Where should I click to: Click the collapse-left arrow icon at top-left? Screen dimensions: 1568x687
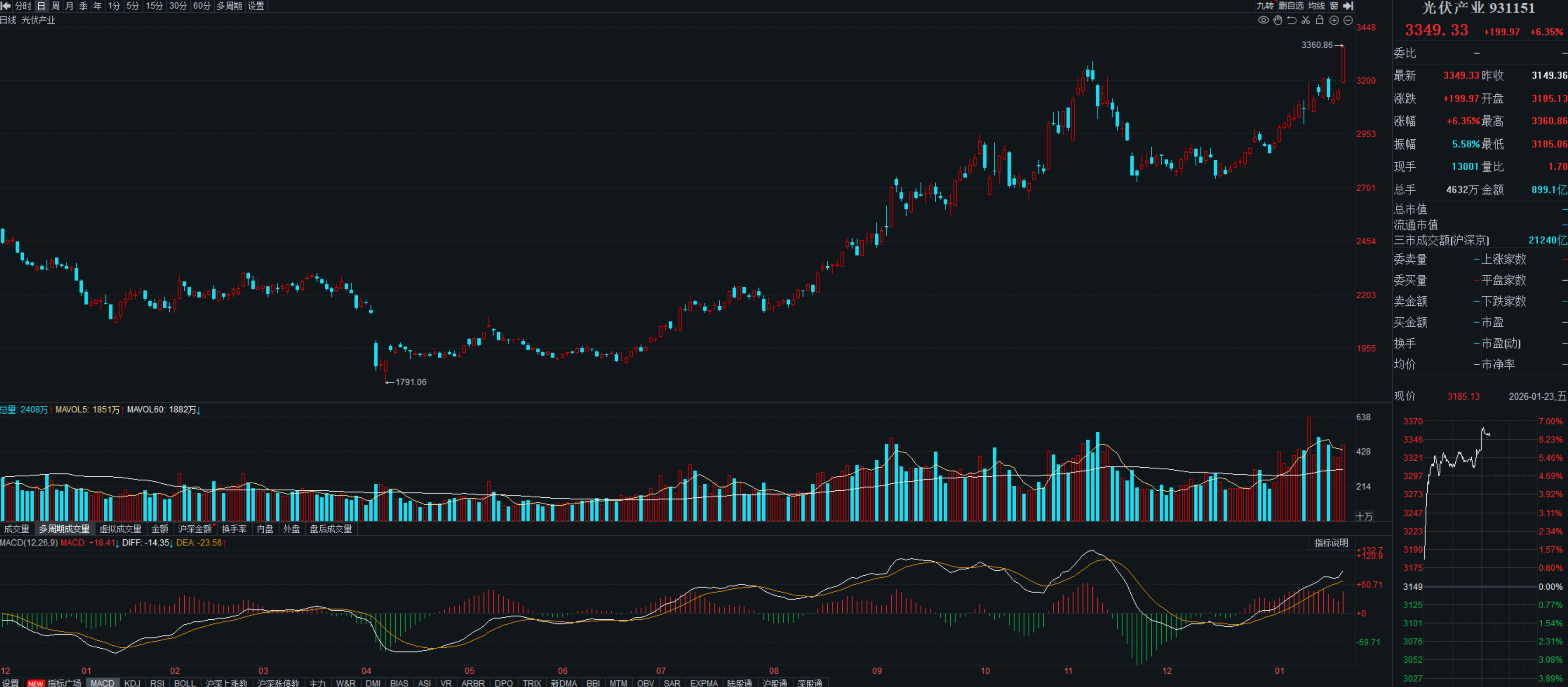point(6,6)
